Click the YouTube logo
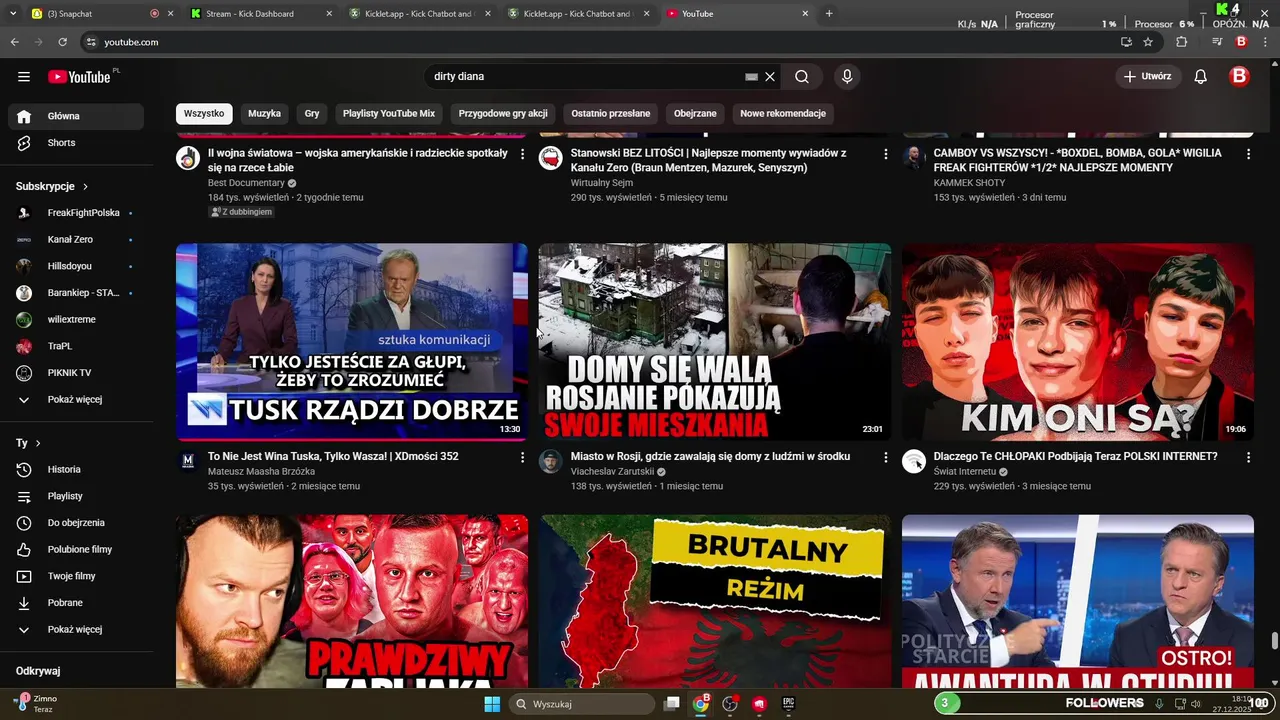Screen dimensions: 1280x720 [x=79, y=77]
